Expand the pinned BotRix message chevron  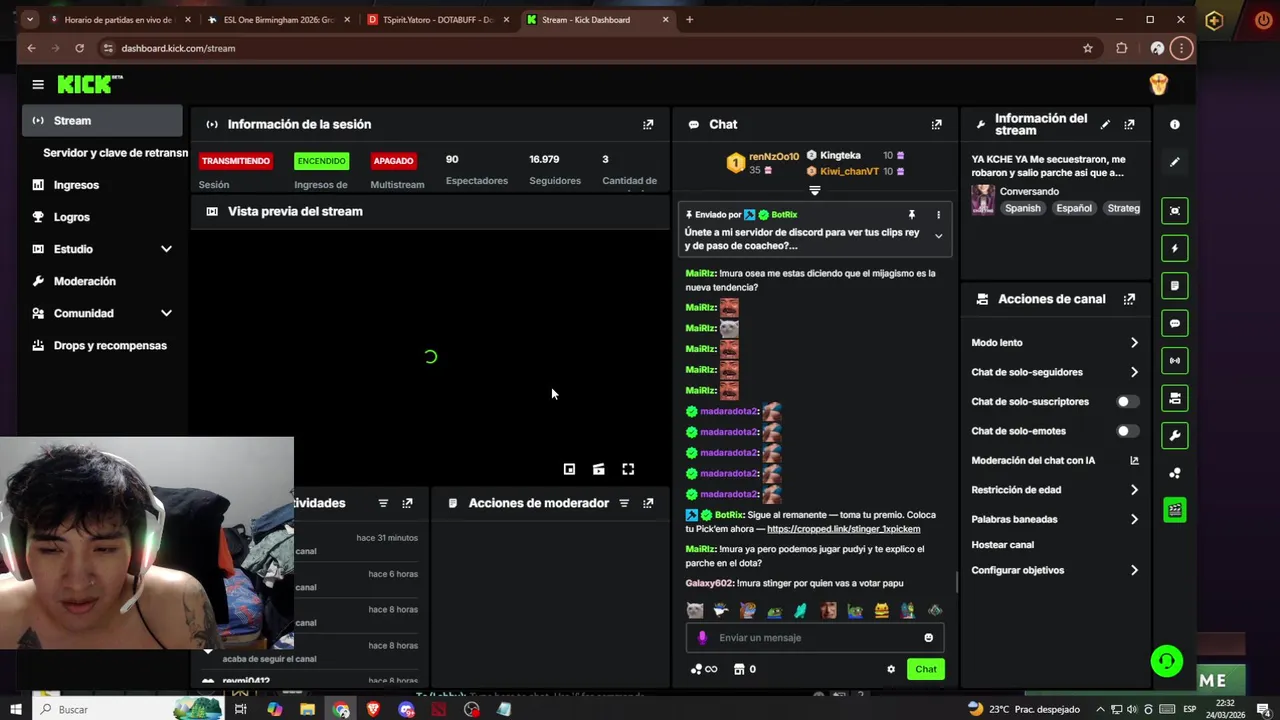(x=938, y=236)
